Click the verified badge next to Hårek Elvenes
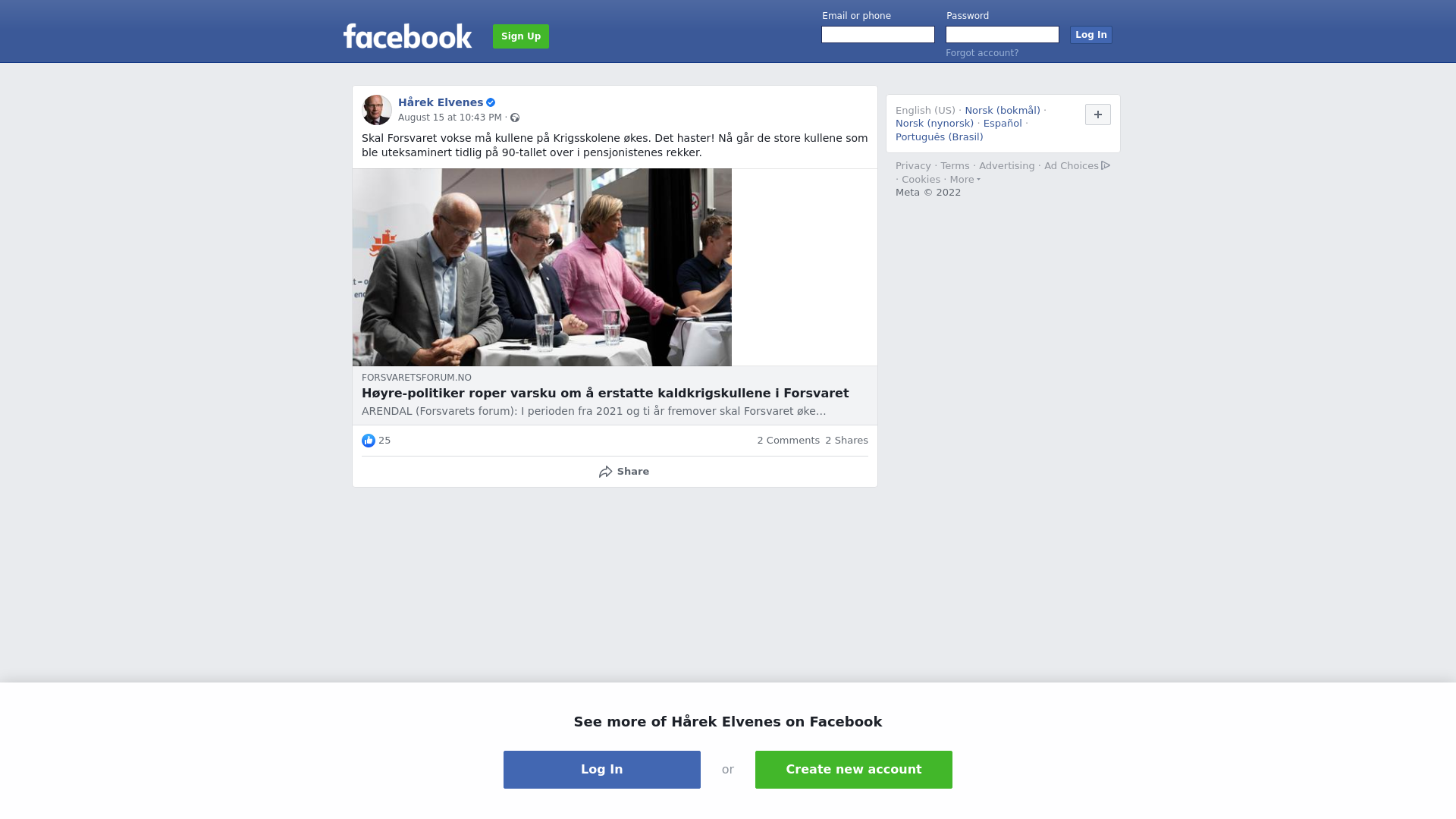Image resolution: width=1456 pixels, height=819 pixels. [x=491, y=102]
